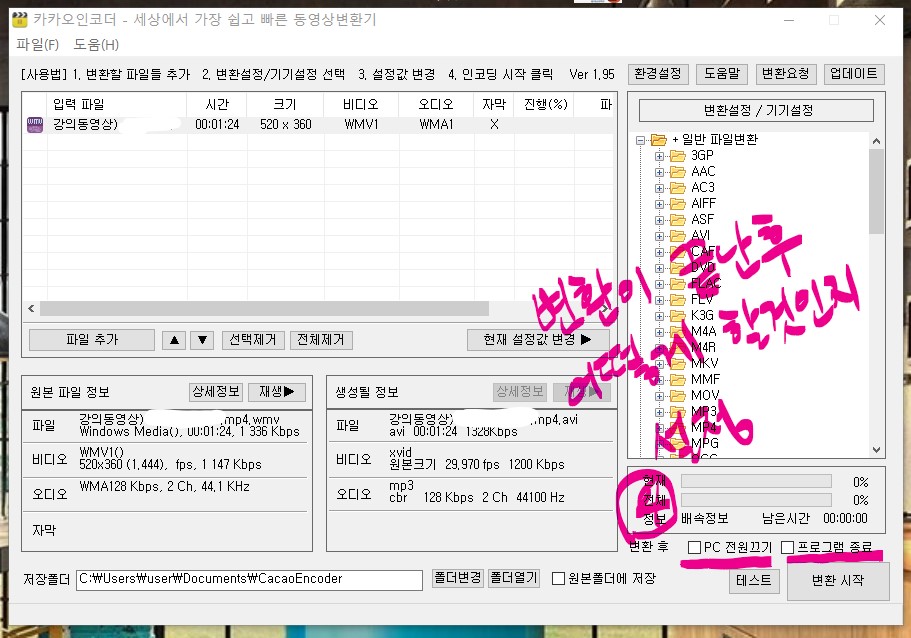Open 환경설정 settings
The width and height of the screenshot is (911, 638).
click(x=658, y=74)
